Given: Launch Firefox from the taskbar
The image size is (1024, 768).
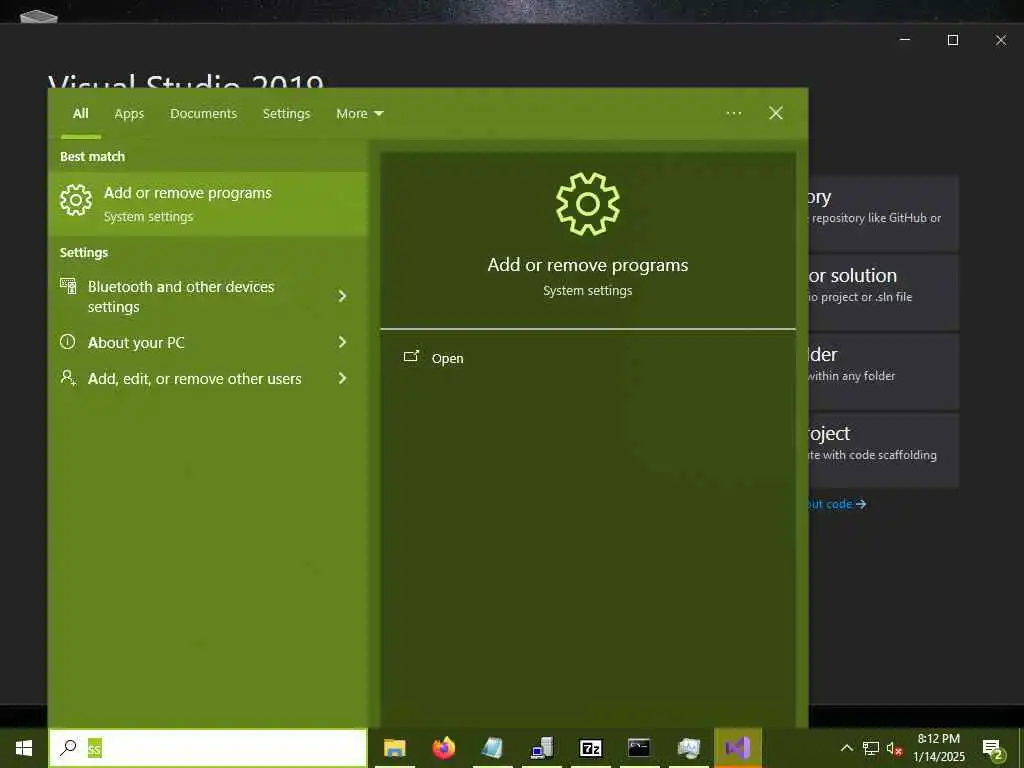Looking at the screenshot, I should coord(443,748).
